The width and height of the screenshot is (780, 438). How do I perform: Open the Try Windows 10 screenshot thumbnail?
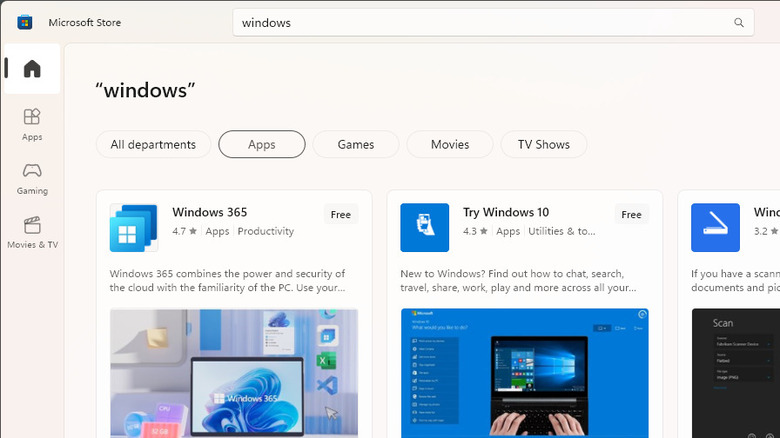pyautogui.click(x=524, y=373)
